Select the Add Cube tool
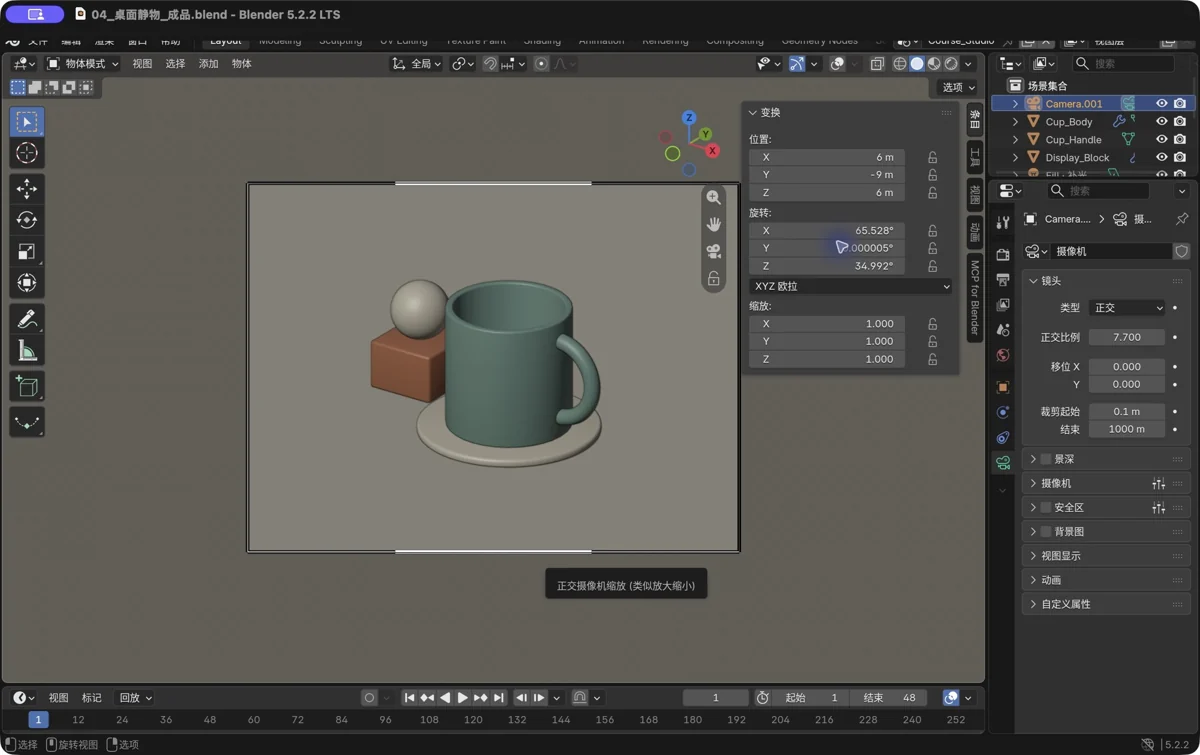This screenshot has height=755, width=1200. pos(27,386)
